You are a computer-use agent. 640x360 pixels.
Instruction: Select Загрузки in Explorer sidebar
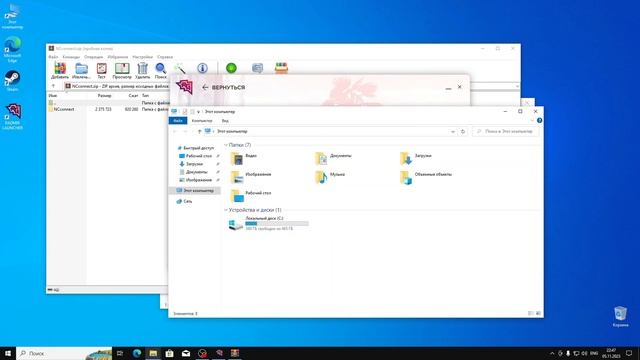pyautogui.click(x=191, y=164)
